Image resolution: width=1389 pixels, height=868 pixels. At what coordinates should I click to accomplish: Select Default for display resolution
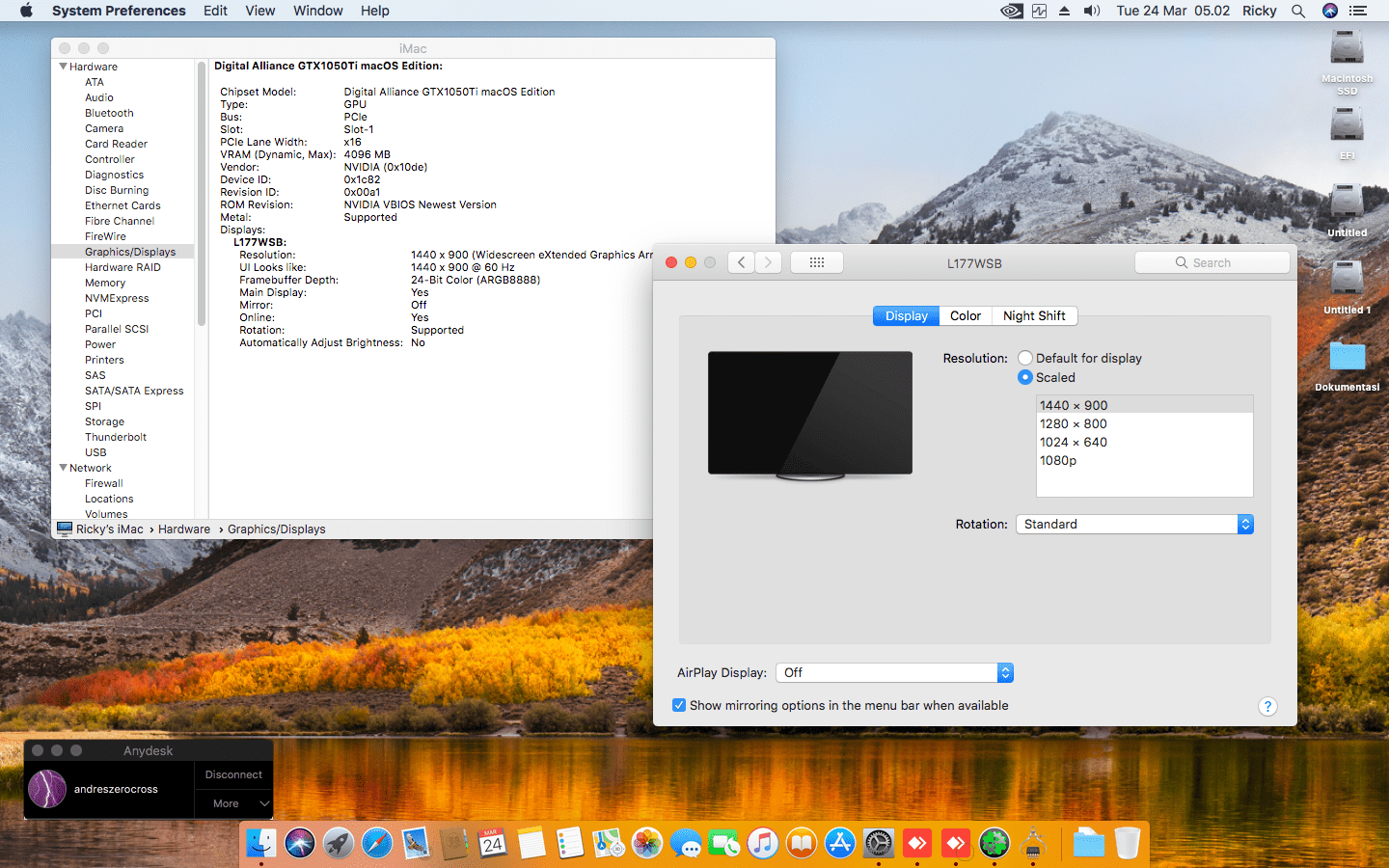pyautogui.click(x=1025, y=358)
